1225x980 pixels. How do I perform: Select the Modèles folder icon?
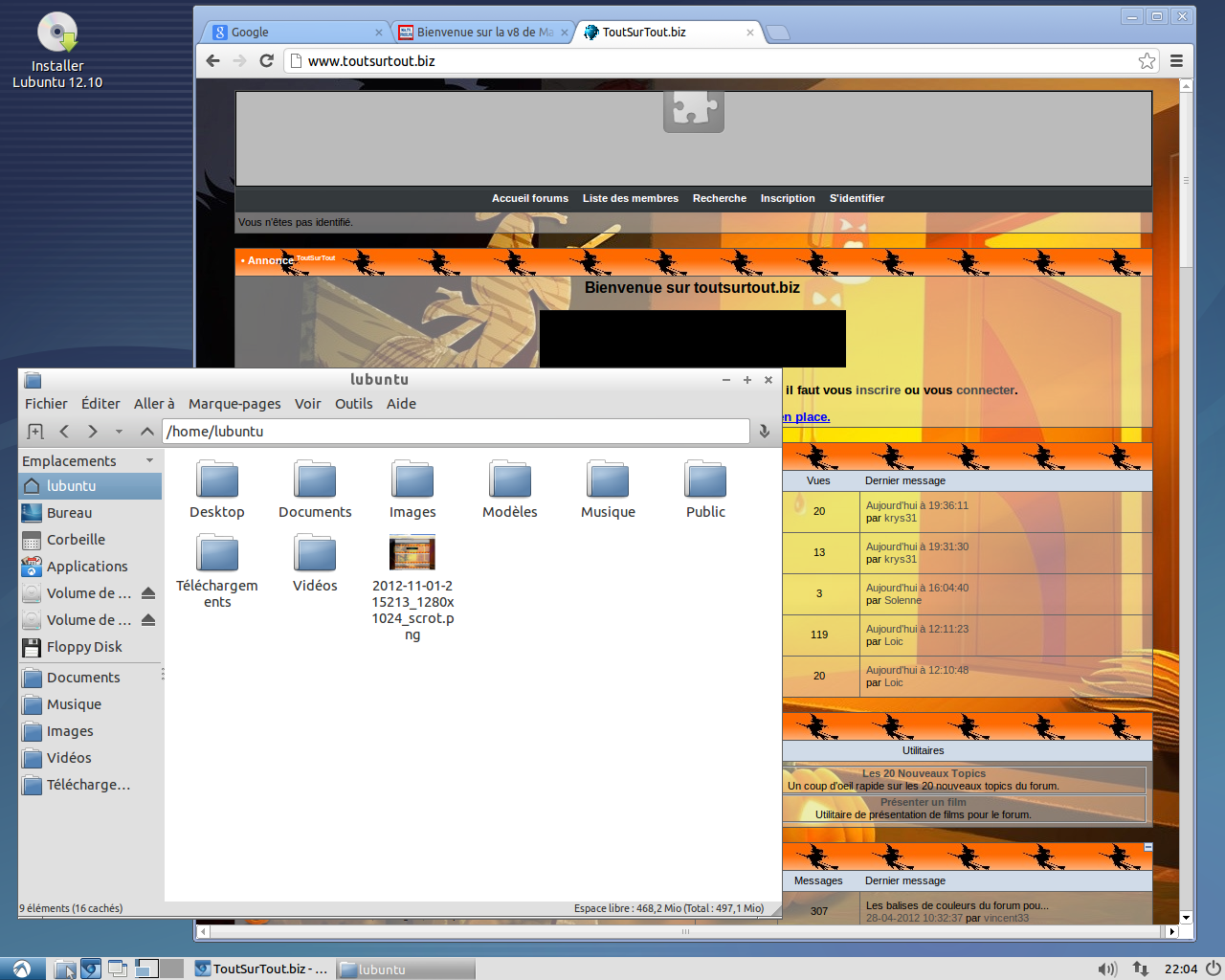(510, 479)
